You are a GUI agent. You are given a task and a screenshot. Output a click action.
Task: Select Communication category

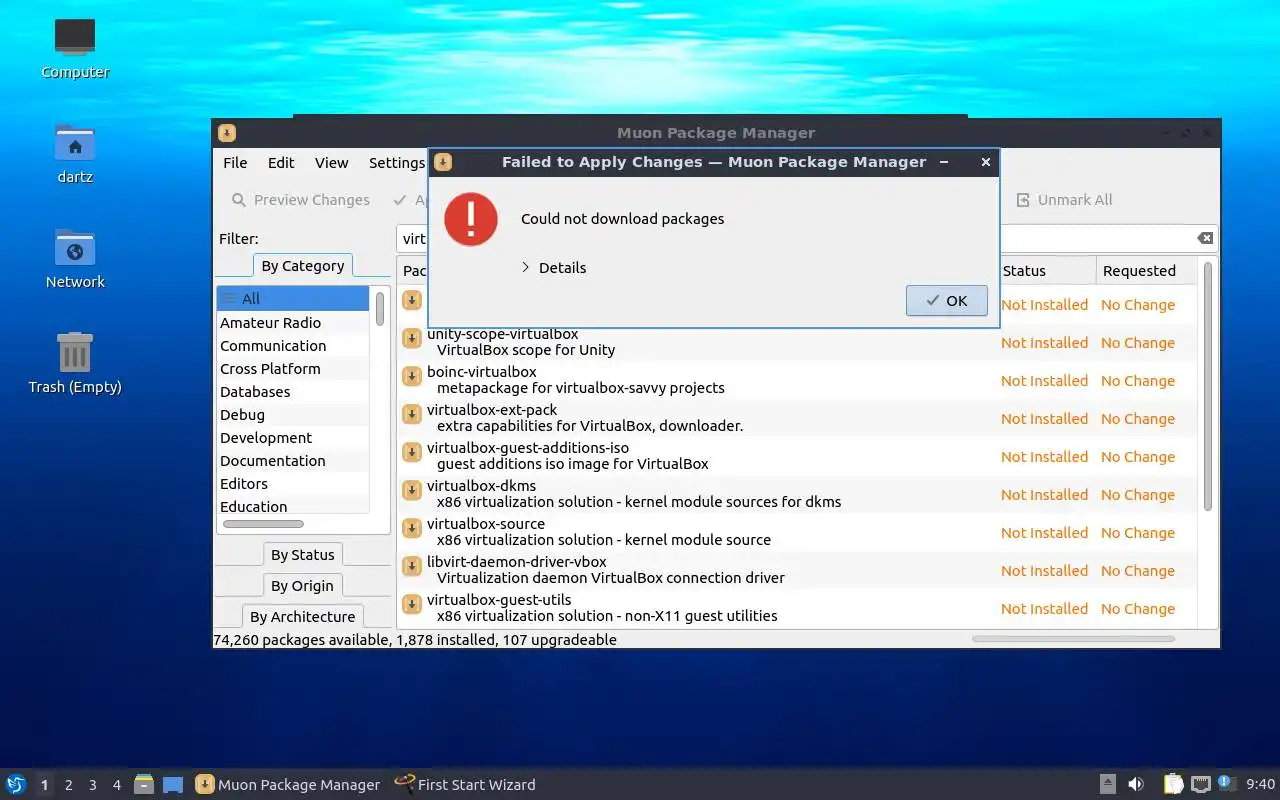point(293,346)
